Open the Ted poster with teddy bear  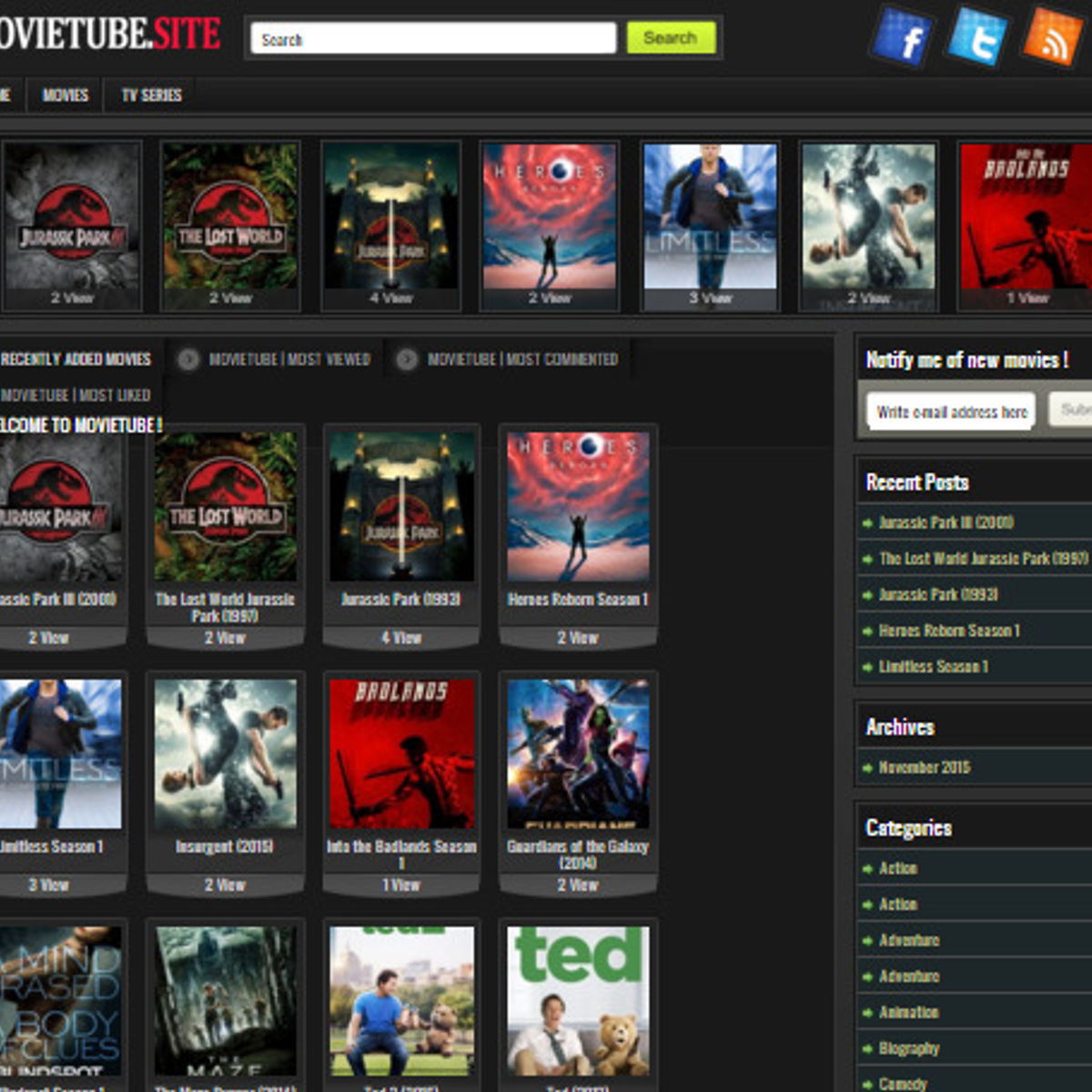578,1001
